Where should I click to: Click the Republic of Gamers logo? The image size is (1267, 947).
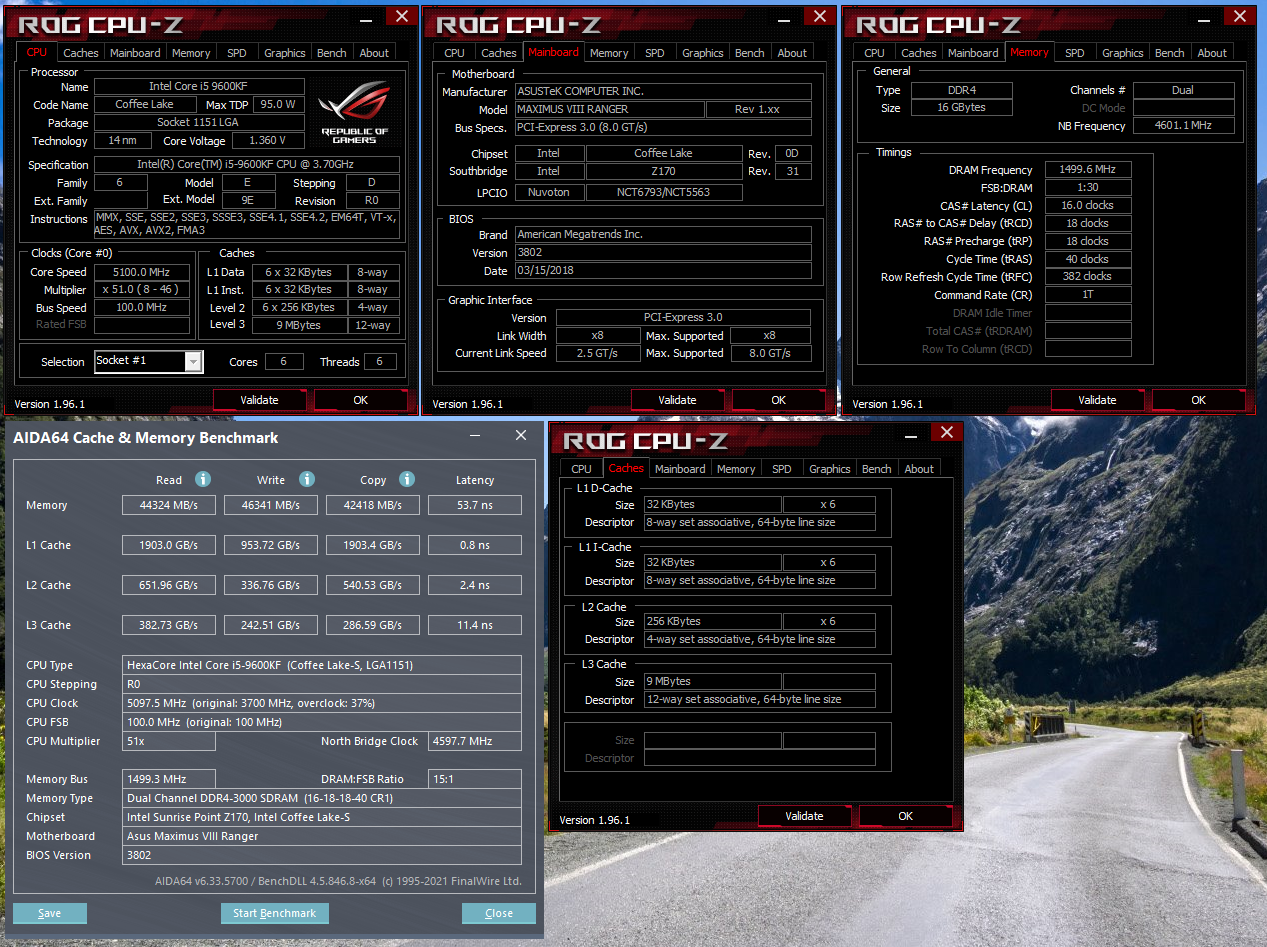click(355, 112)
